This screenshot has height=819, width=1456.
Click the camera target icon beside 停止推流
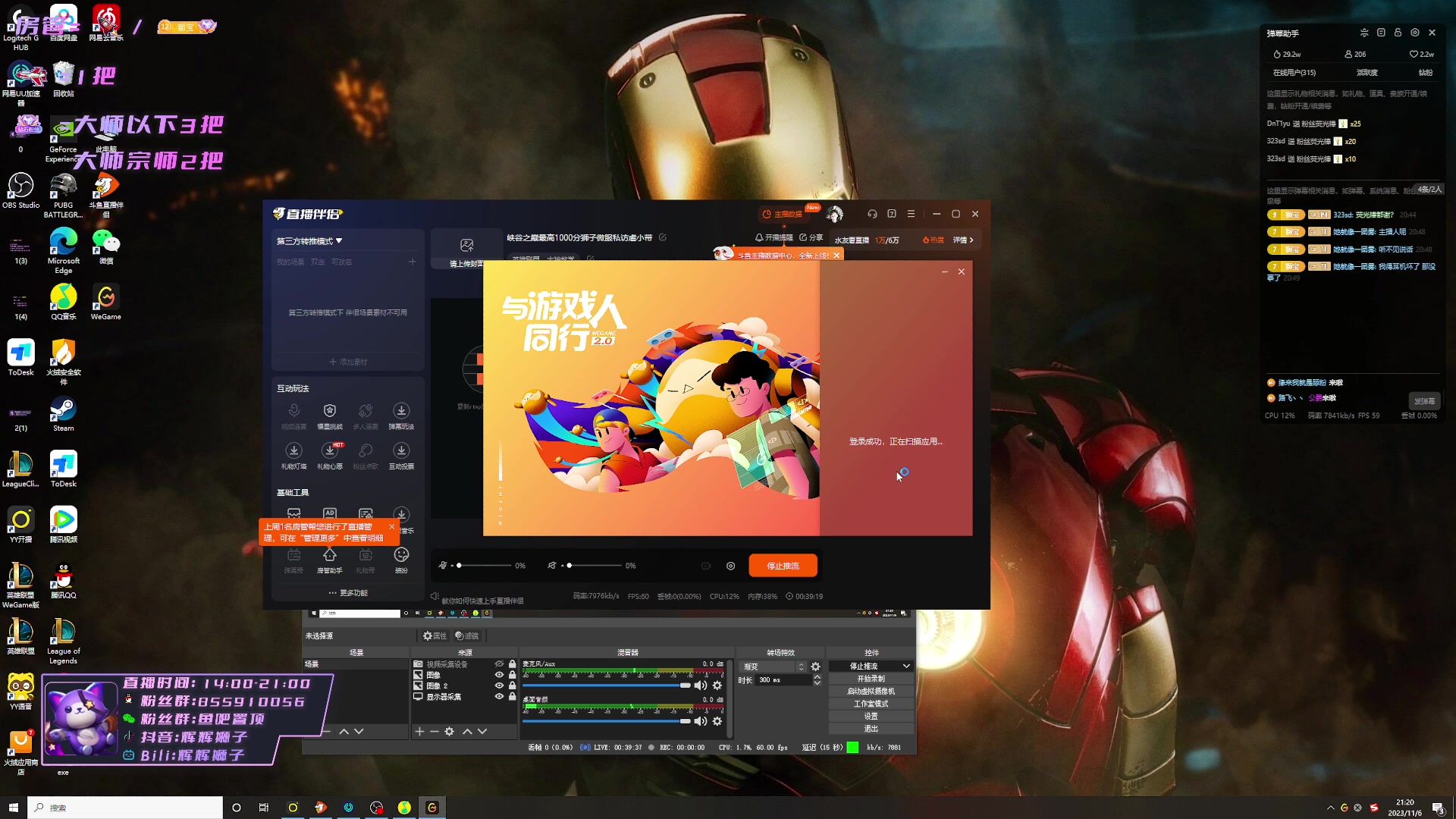pos(730,566)
